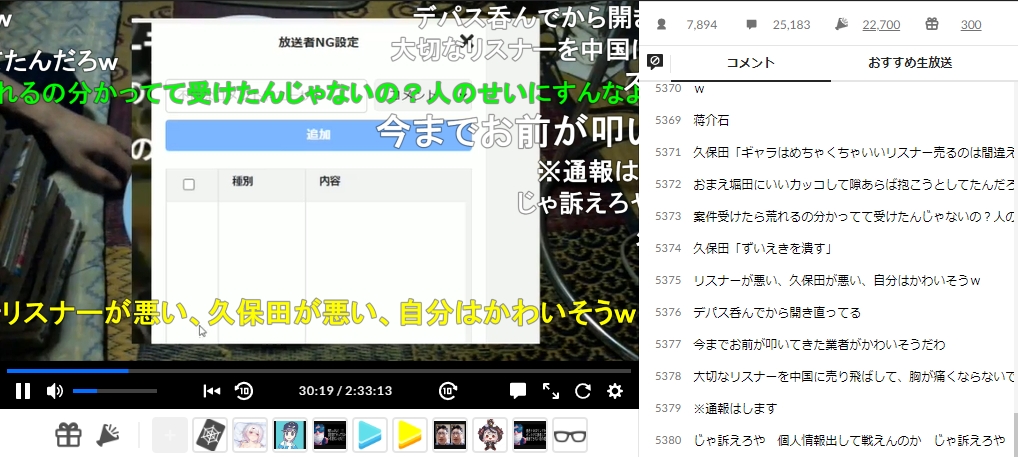Screen dimensions: 1018x457
Task: Mute the player volume speaker icon
Action: pos(55,391)
